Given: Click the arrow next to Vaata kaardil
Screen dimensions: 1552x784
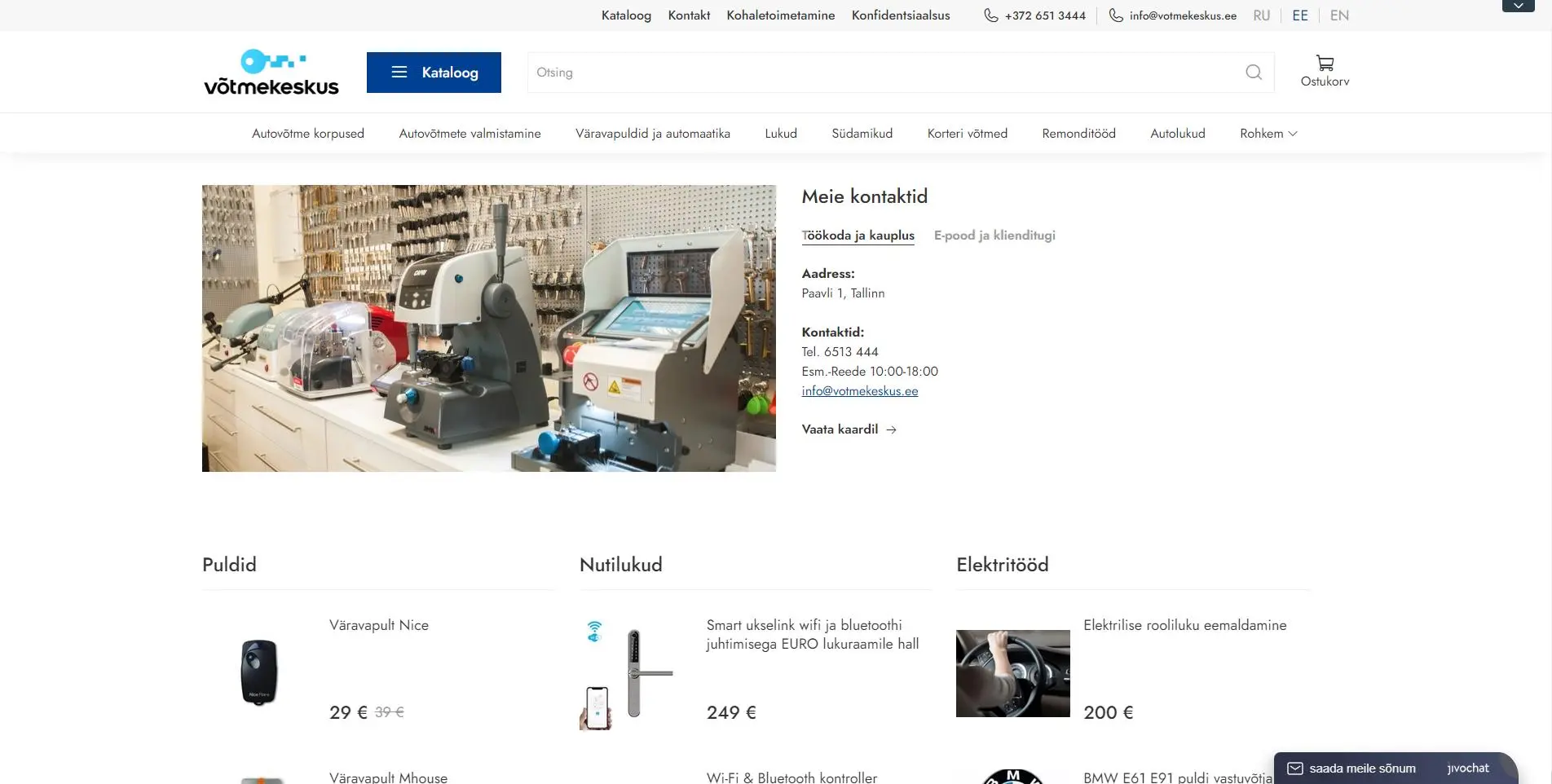Looking at the screenshot, I should pyautogui.click(x=892, y=429).
